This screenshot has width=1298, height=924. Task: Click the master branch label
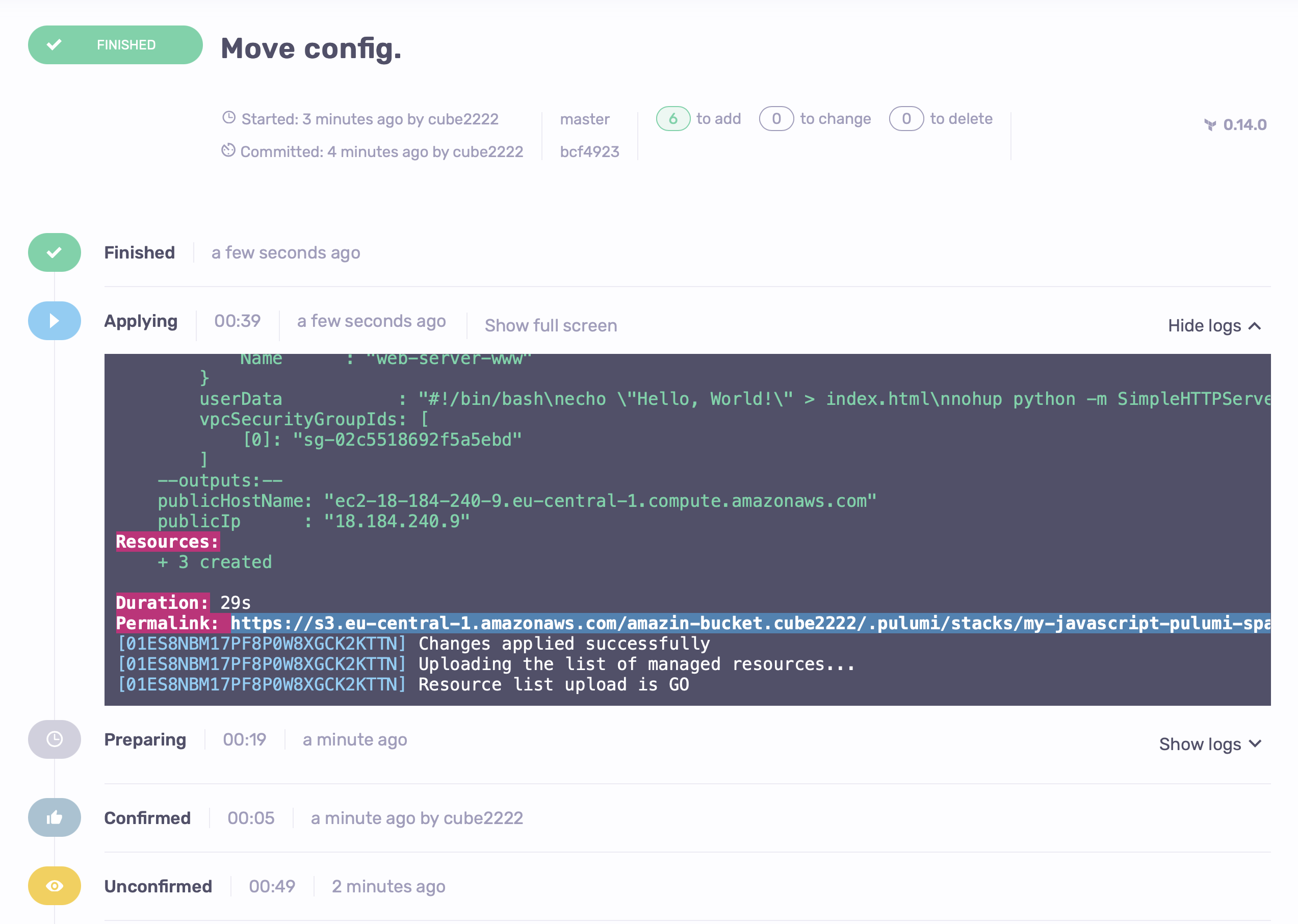[x=584, y=119]
